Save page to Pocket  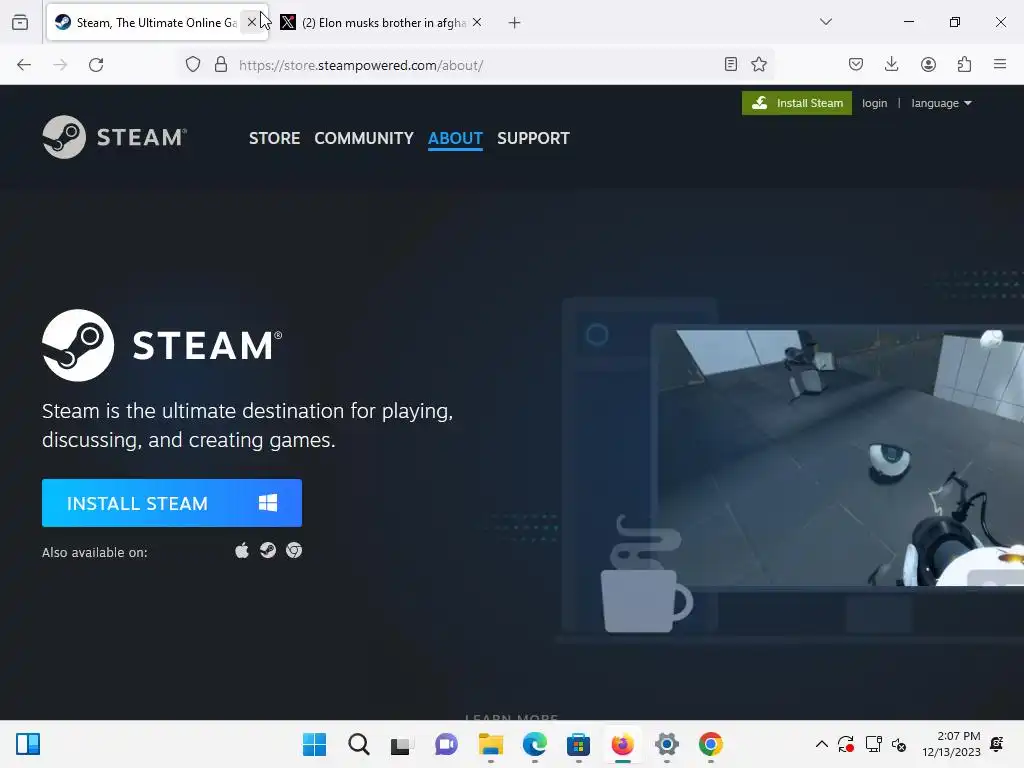856,64
